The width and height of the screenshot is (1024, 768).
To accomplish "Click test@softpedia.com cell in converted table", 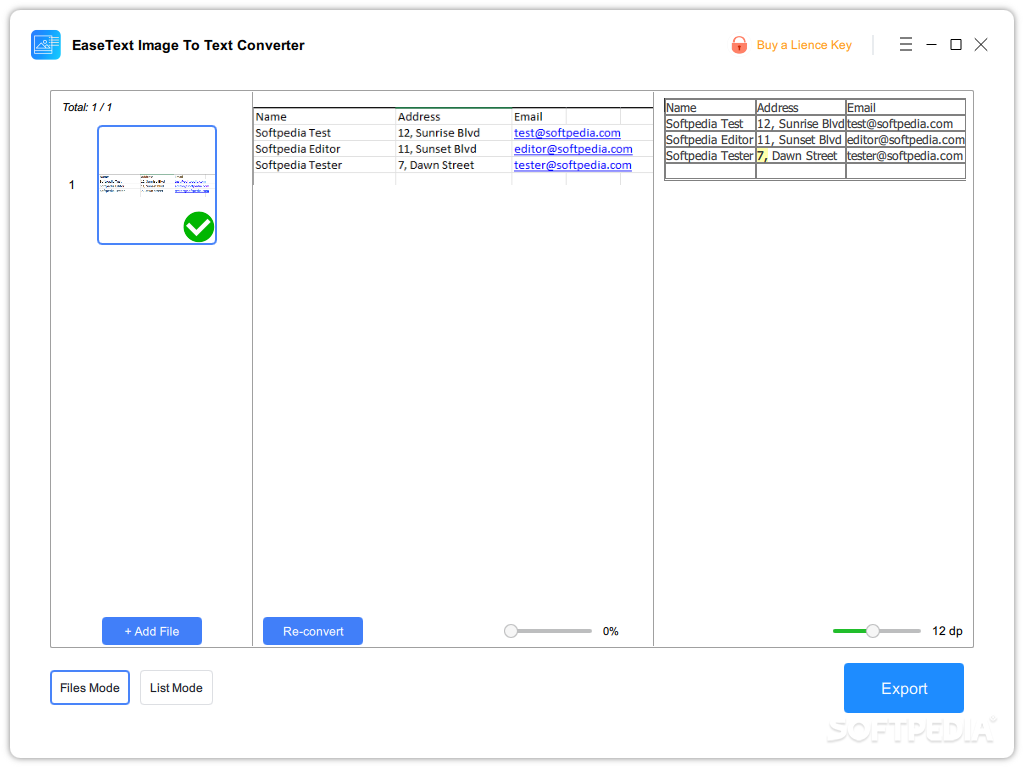I will coord(906,123).
